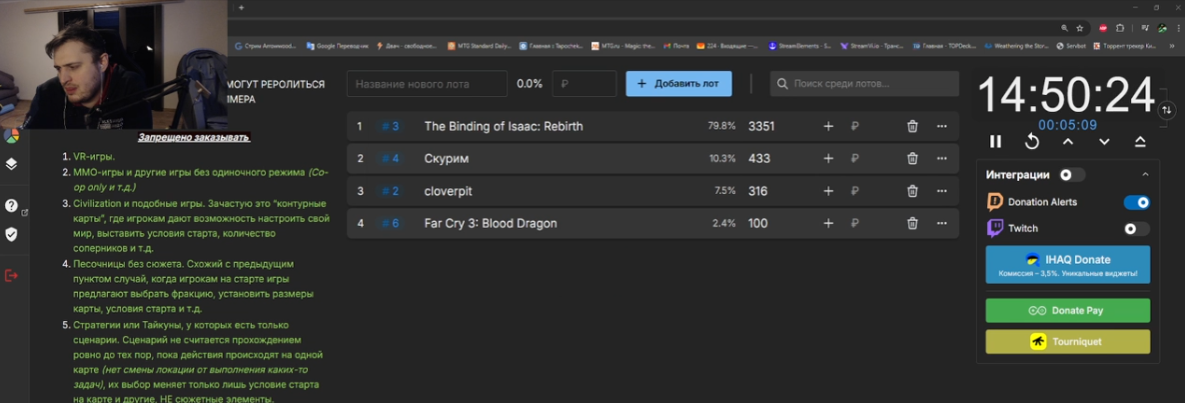Open the Google Переводчик bookmark
Viewport: 1185px width, 403px height.
point(337,46)
